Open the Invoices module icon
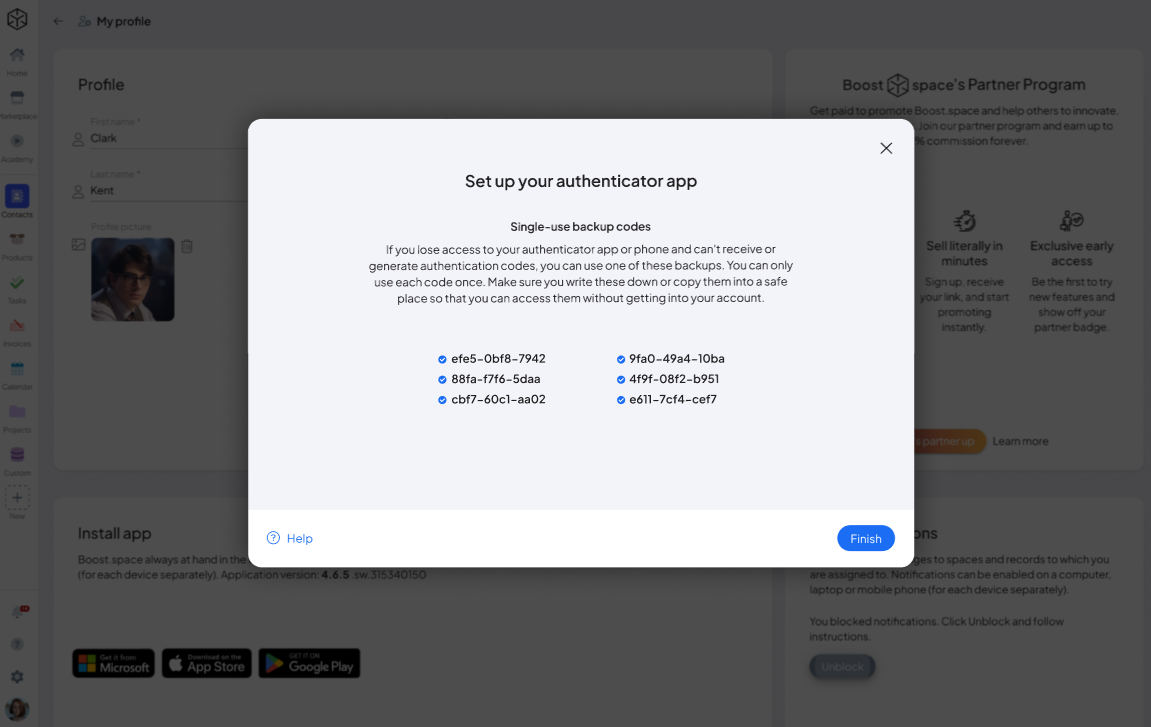The width and height of the screenshot is (1151, 727). tap(17, 325)
